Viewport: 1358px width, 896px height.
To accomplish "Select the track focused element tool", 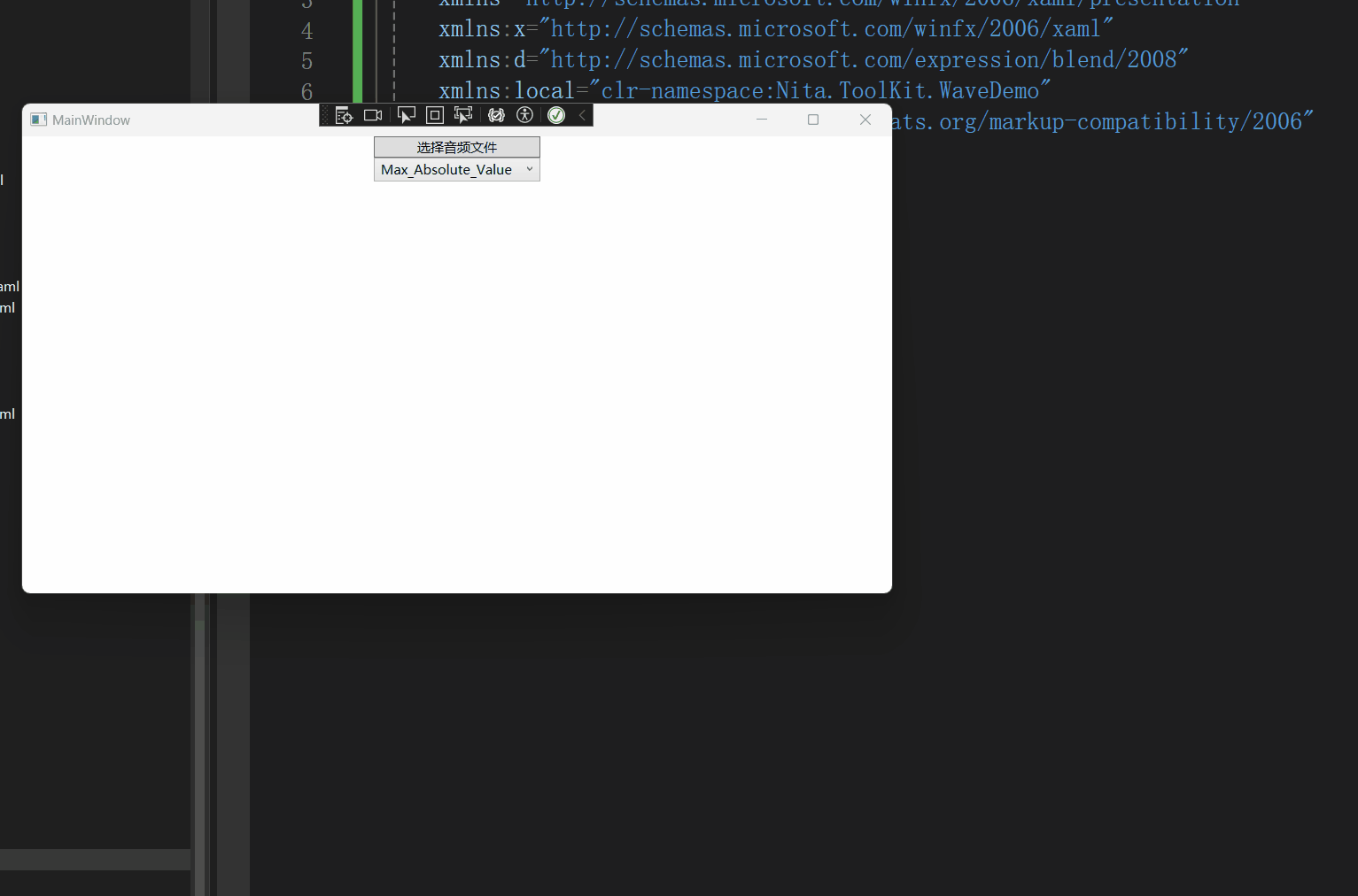I will [x=462, y=114].
